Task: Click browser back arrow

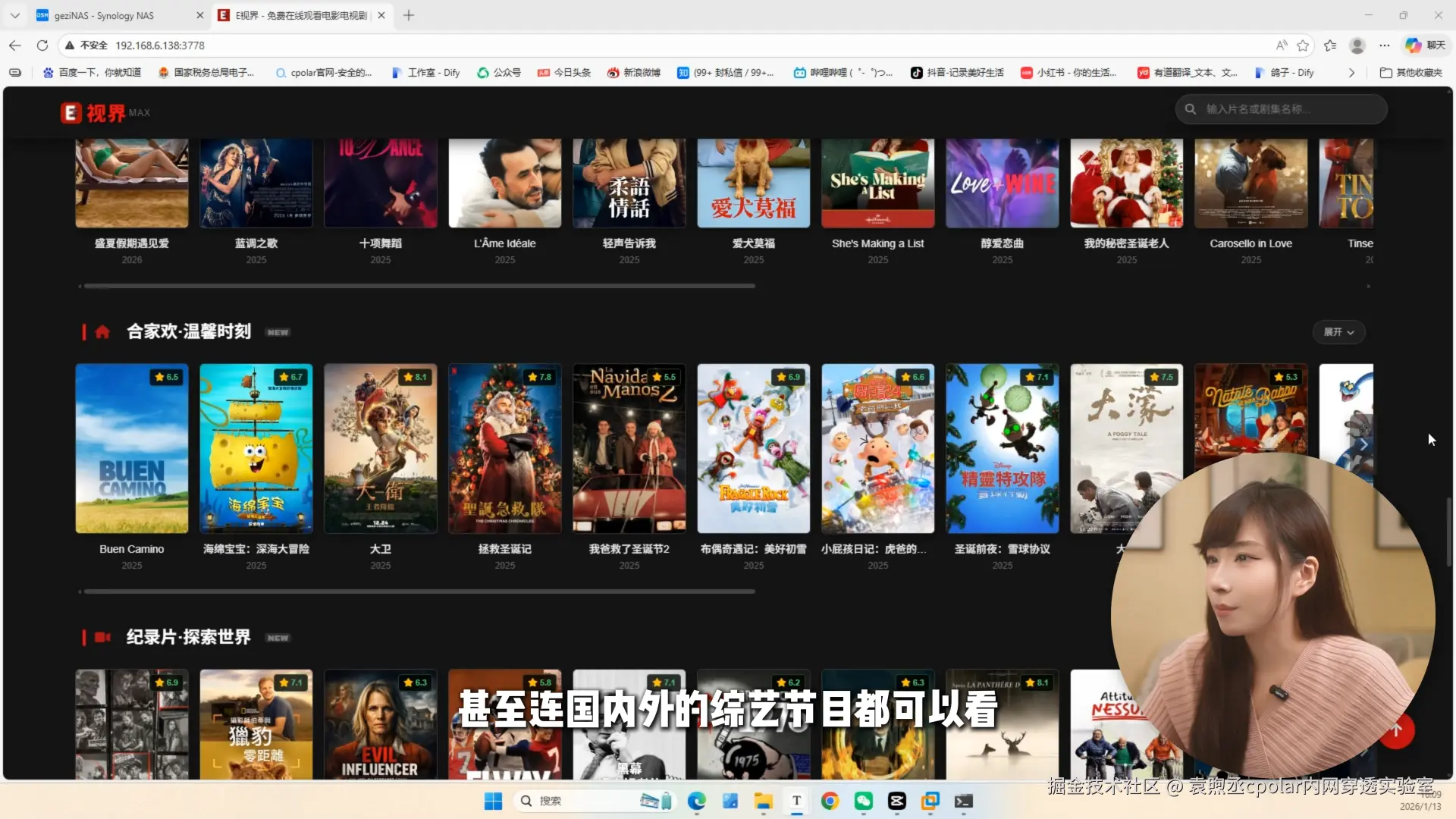Action: [x=15, y=45]
